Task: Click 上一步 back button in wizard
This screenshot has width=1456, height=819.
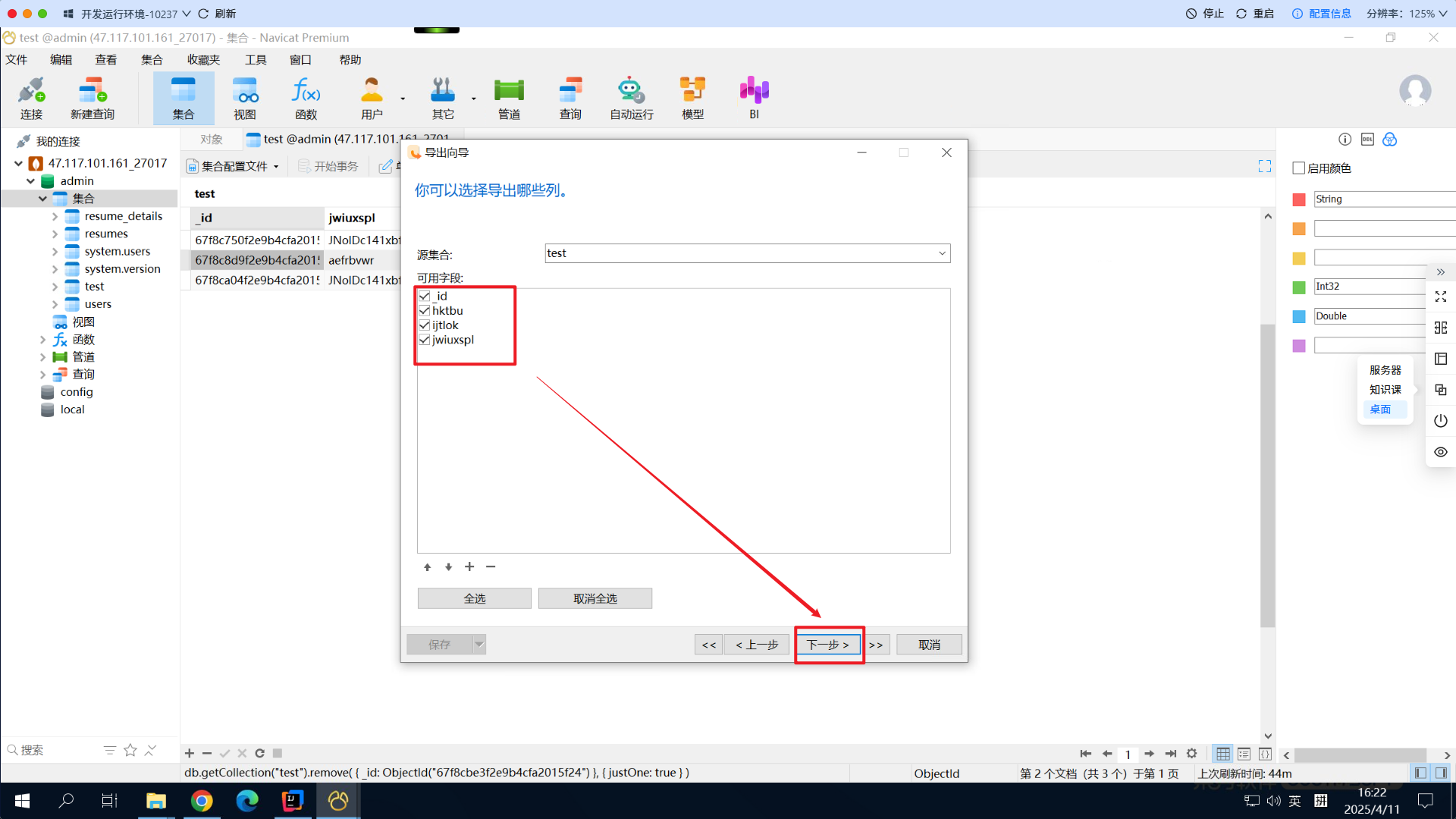Action: (757, 645)
